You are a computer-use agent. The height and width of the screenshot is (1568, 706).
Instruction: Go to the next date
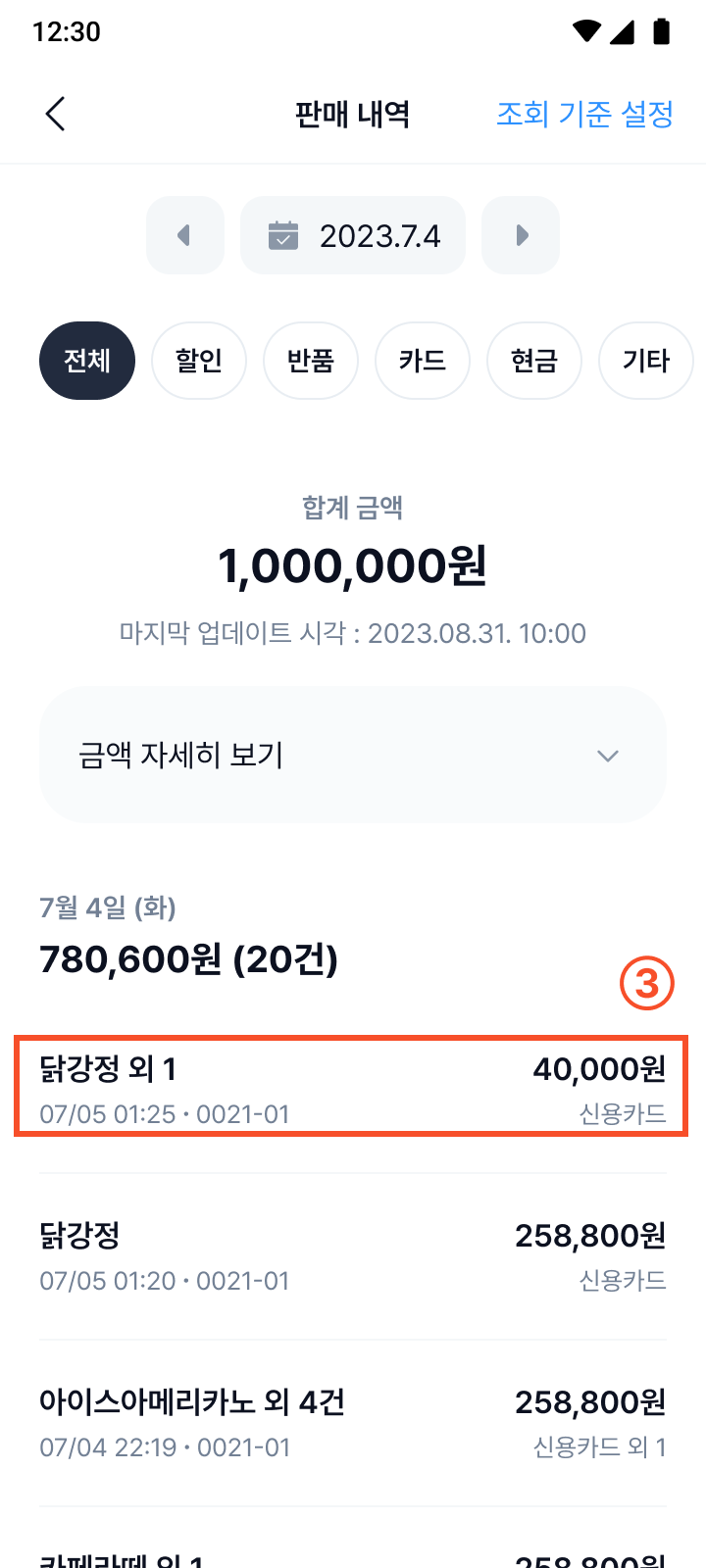point(521,235)
